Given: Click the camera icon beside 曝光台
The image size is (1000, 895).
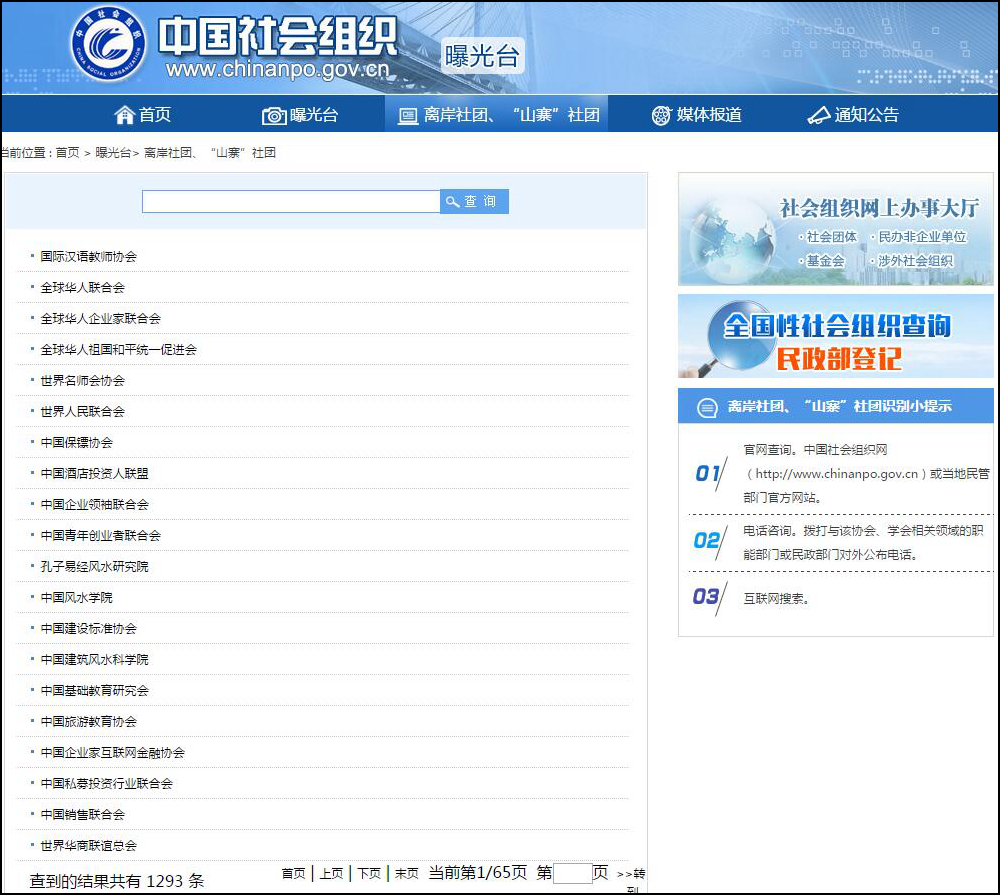Looking at the screenshot, I should 273,116.
